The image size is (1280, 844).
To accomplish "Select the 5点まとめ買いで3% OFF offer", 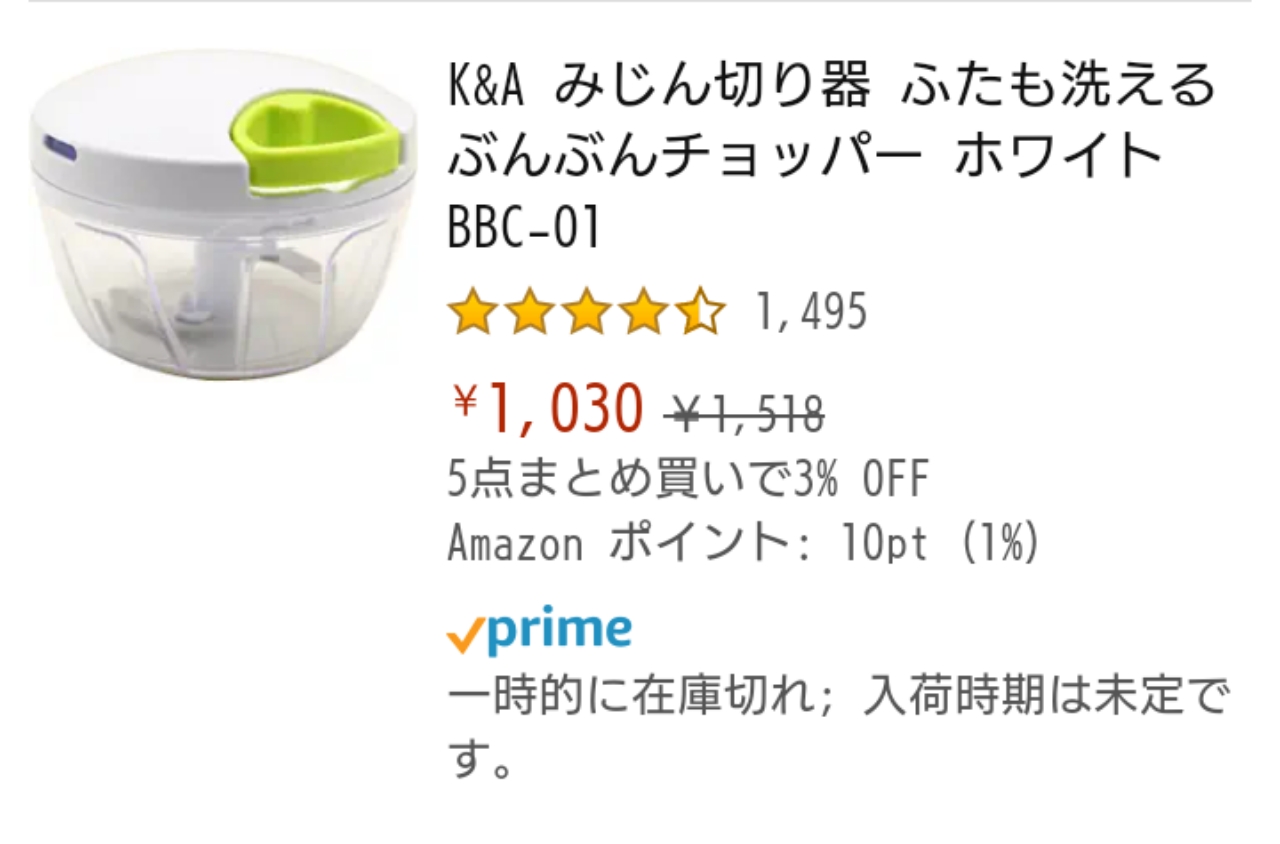I will point(688,482).
